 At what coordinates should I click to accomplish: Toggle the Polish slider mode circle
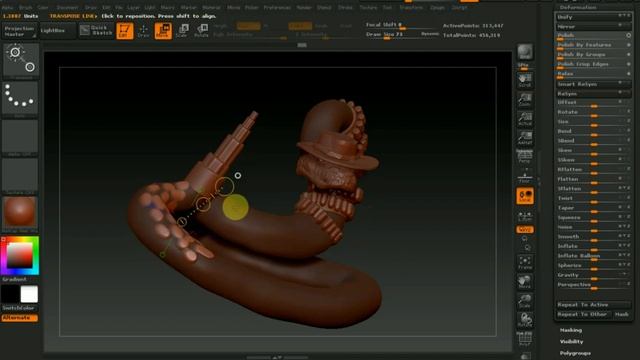629,36
